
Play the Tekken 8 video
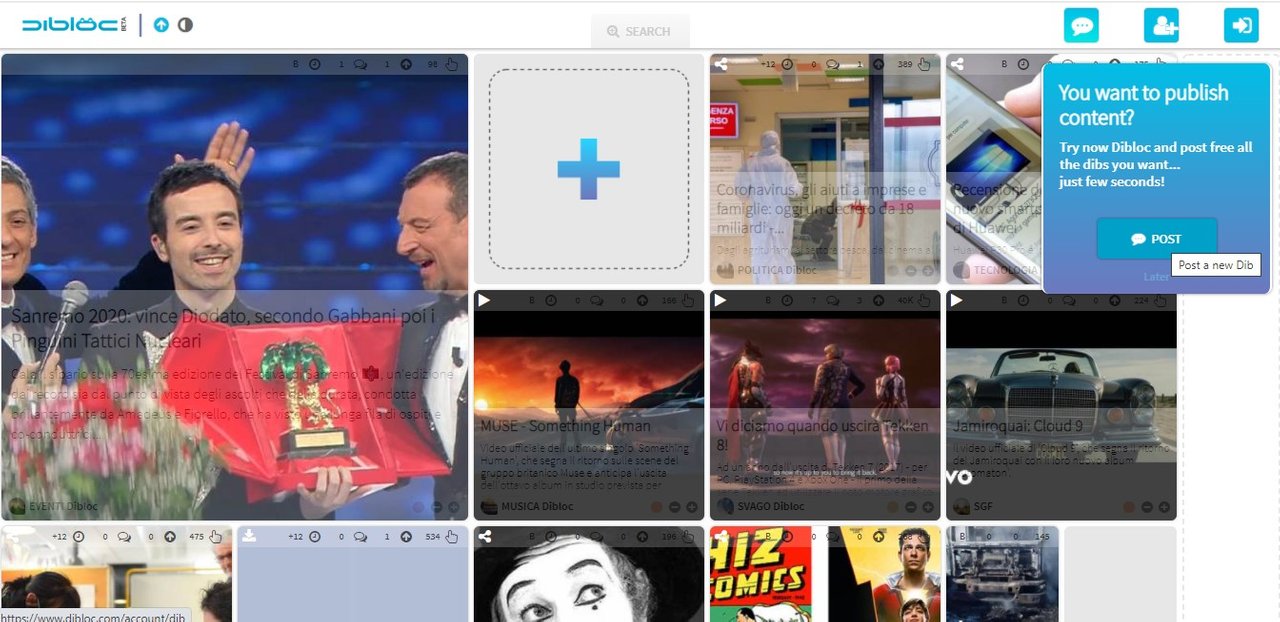[x=721, y=300]
